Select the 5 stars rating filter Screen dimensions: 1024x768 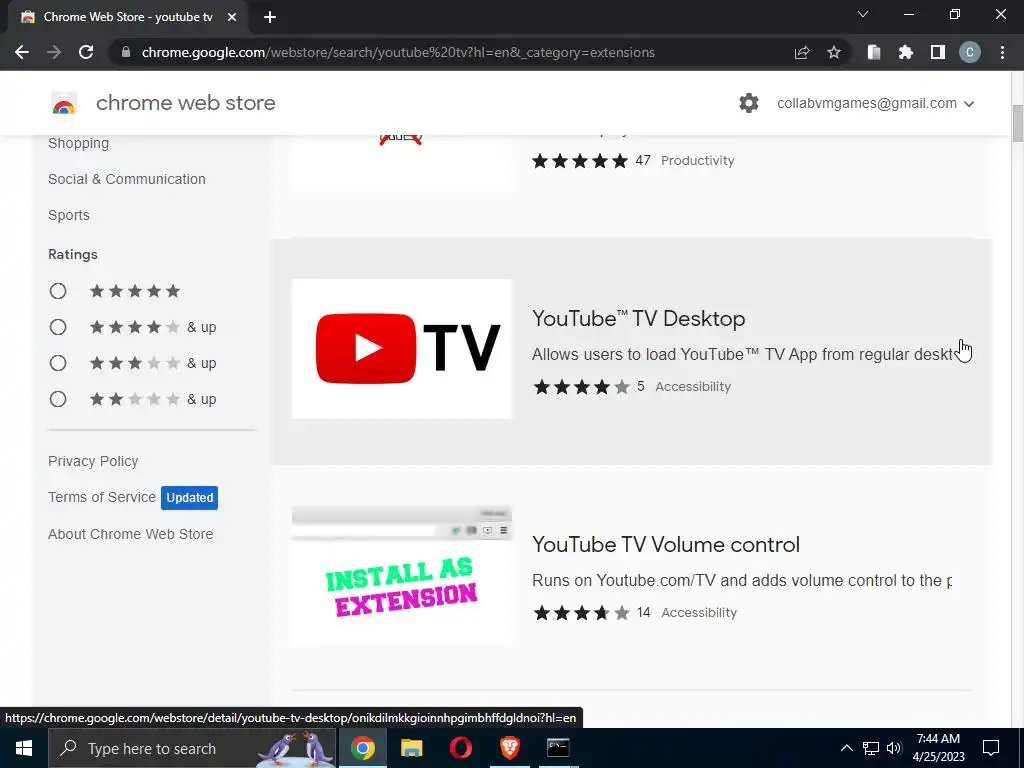pos(58,291)
